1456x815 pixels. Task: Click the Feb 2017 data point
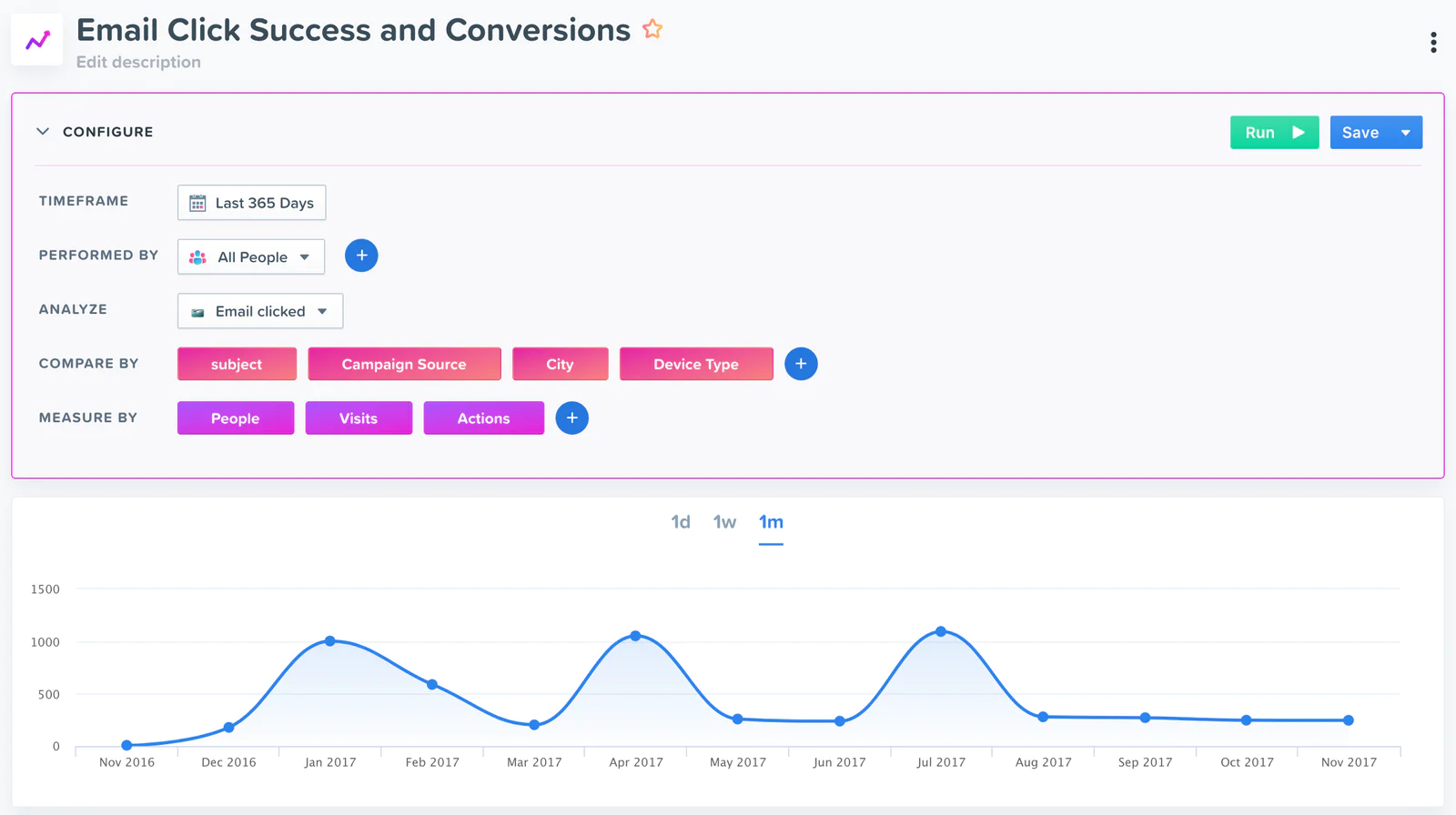[432, 684]
